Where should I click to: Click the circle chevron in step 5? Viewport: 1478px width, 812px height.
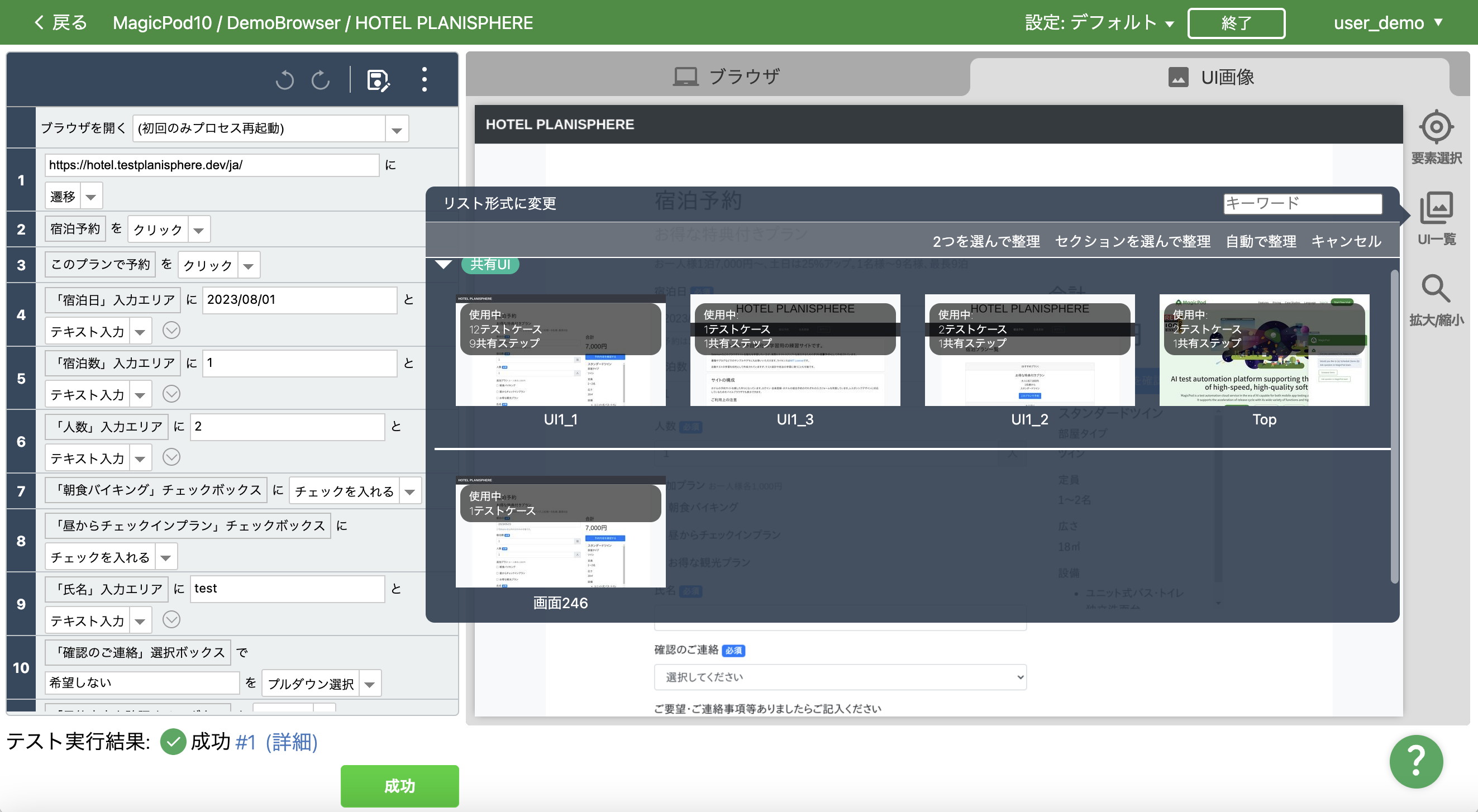(x=171, y=393)
